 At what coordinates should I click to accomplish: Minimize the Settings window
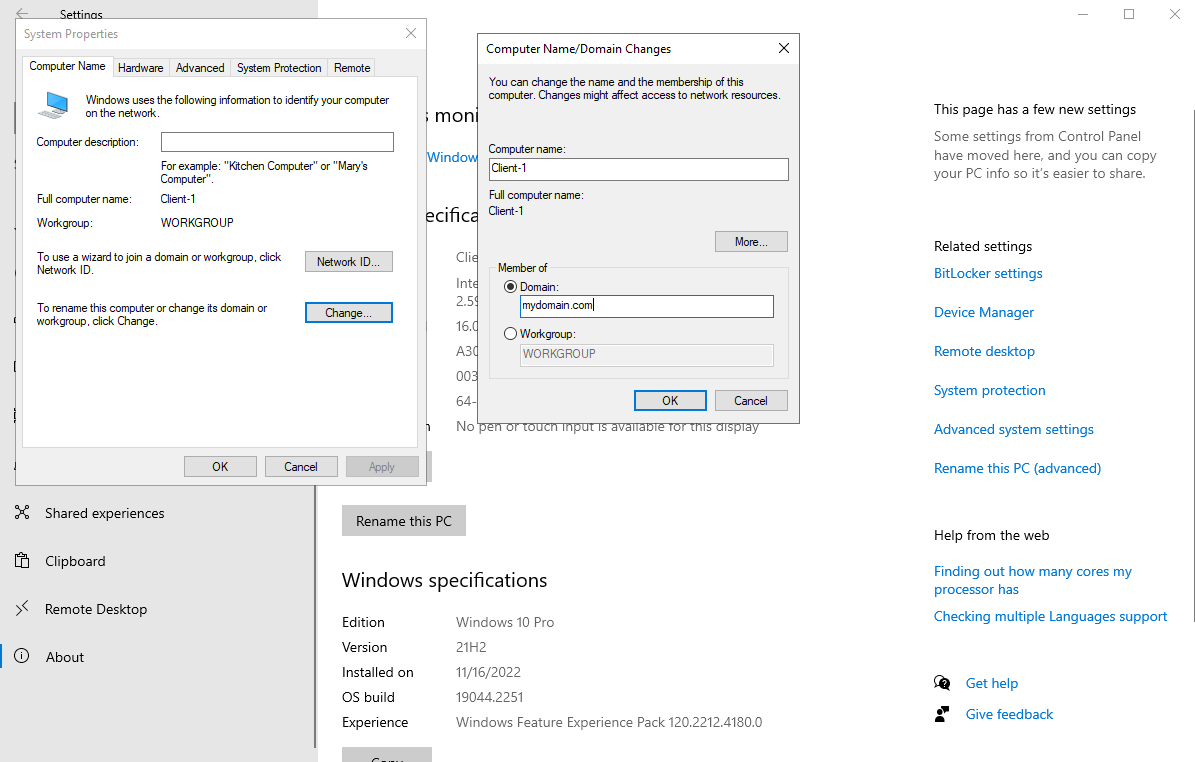click(x=1083, y=14)
